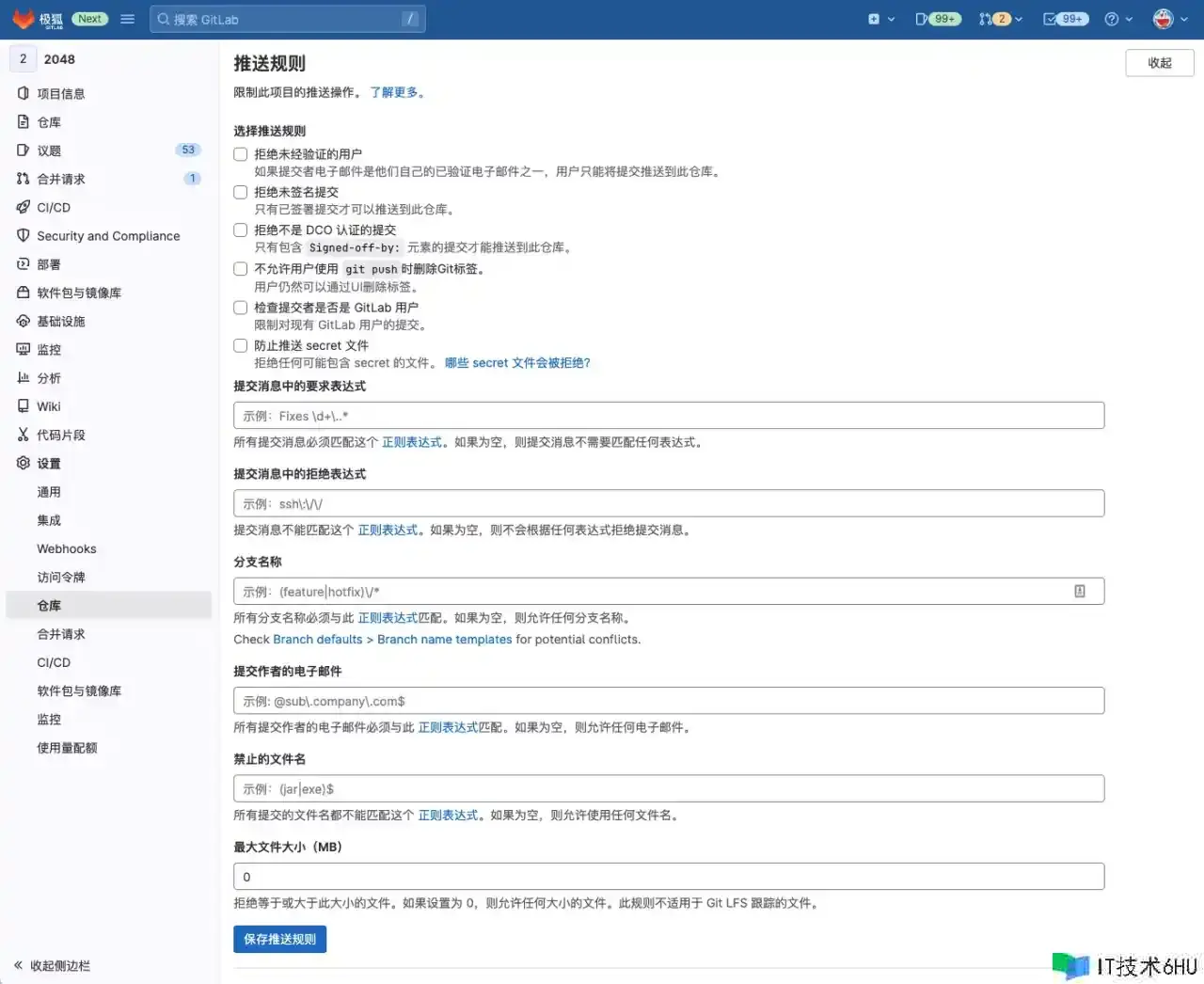Open Webhooks in settings submenu
The width and height of the screenshot is (1204, 984).
point(67,548)
